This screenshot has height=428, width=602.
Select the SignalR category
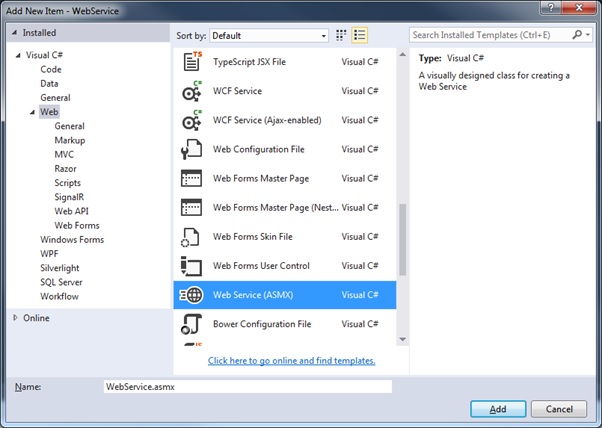click(69, 197)
